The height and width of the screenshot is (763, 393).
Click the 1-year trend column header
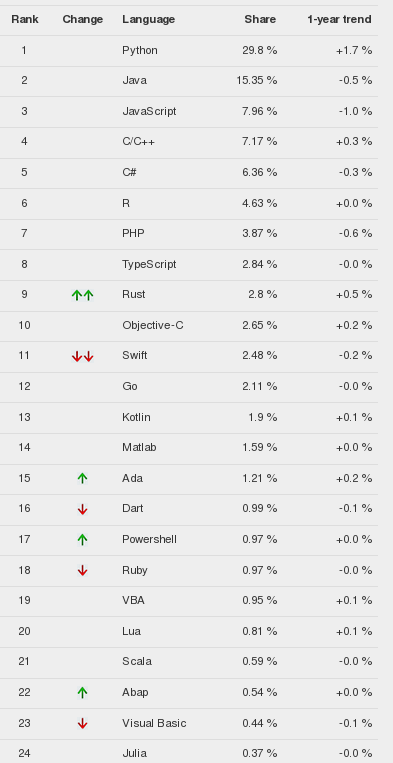coord(339,19)
